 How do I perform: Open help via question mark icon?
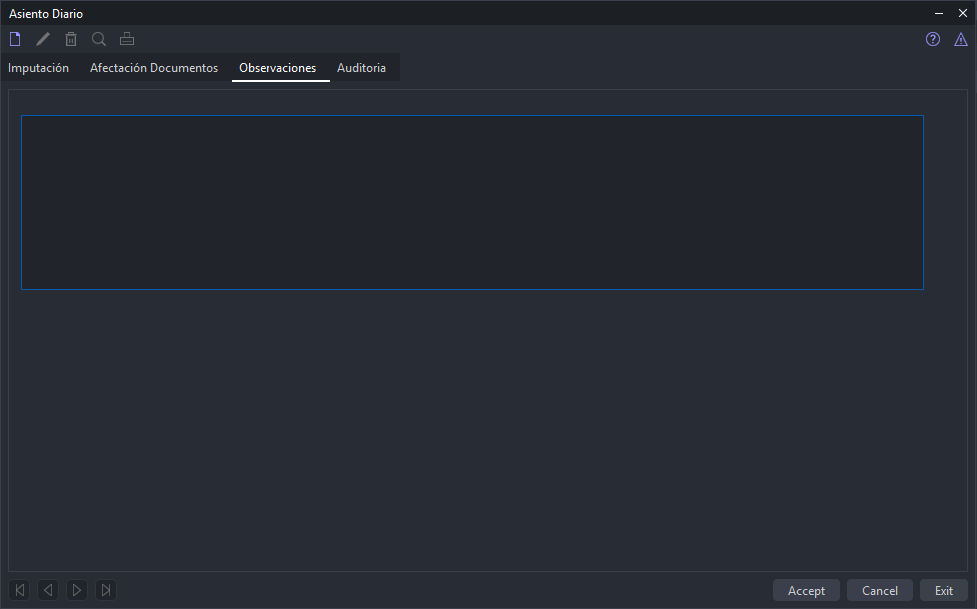[x=933, y=40]
